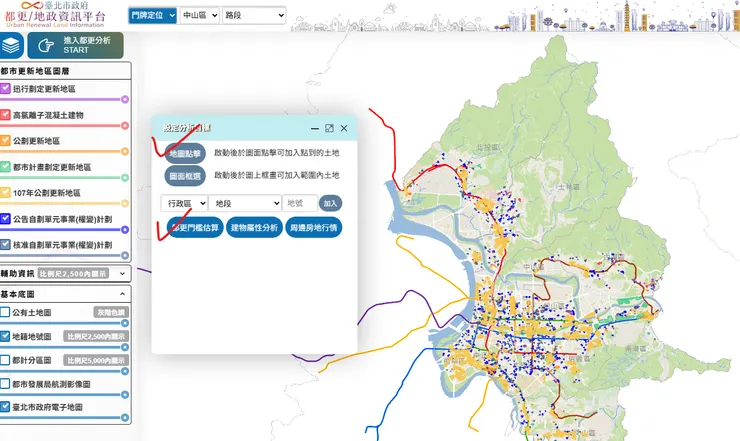Adjust the 公劃更新地區 opacity slider handle
The width and height of the screenshot is (740, 441).
click(x=125, y=151)
